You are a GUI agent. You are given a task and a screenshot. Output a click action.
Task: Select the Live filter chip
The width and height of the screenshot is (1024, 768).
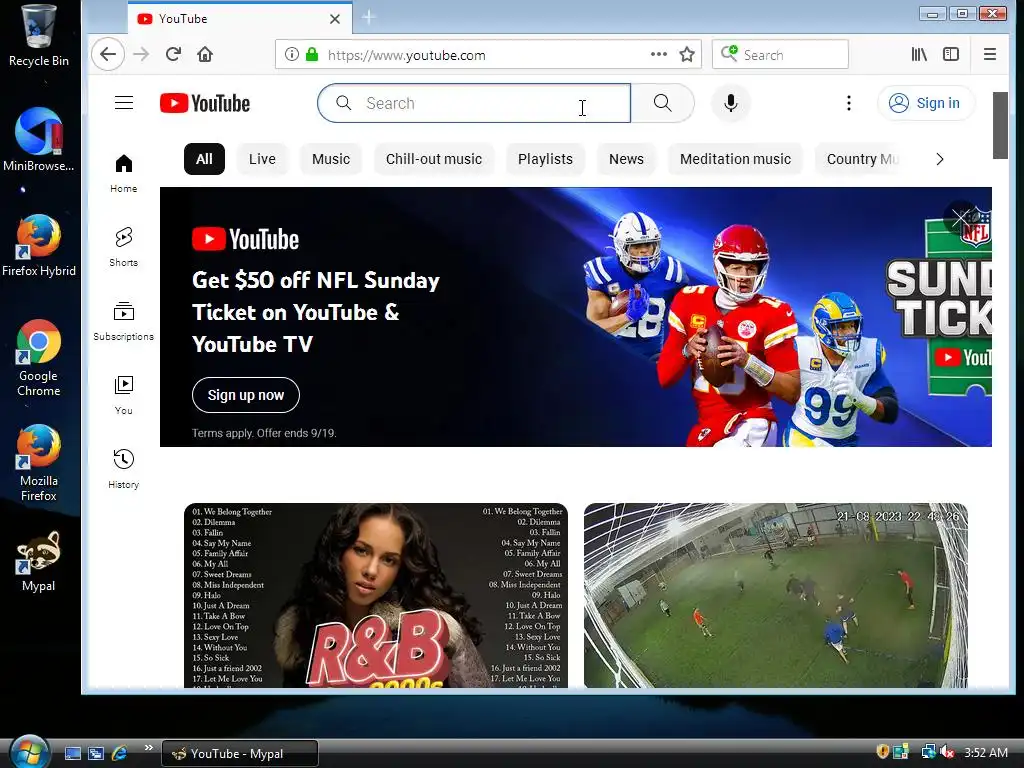pyautogui.click(x=262, y=159)
